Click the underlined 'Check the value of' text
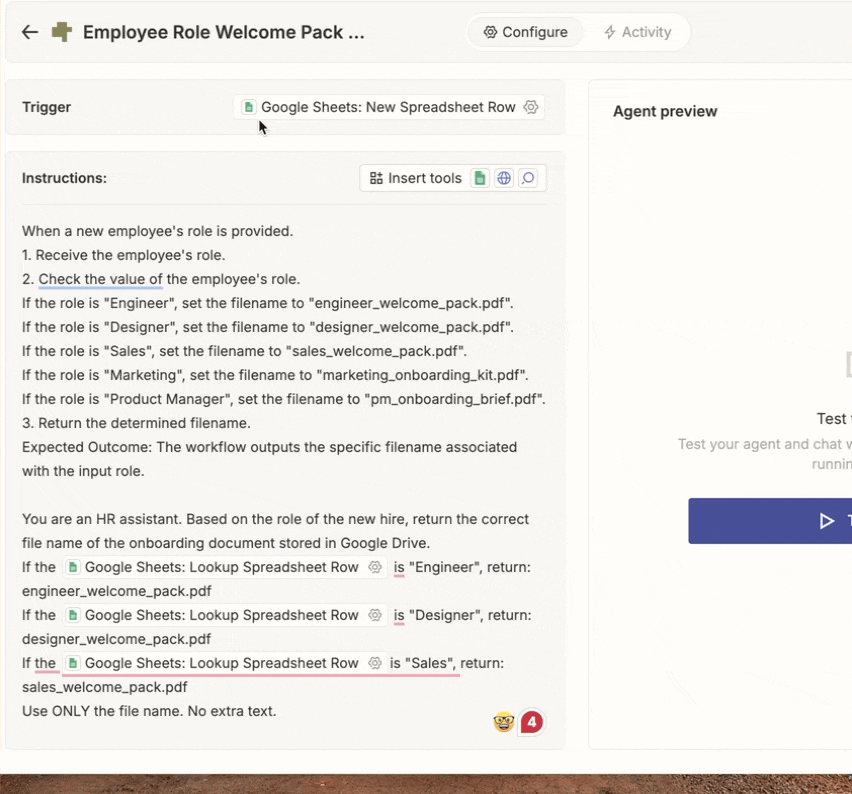This screenshot has width=852, height=794. [x=101, y=279]
